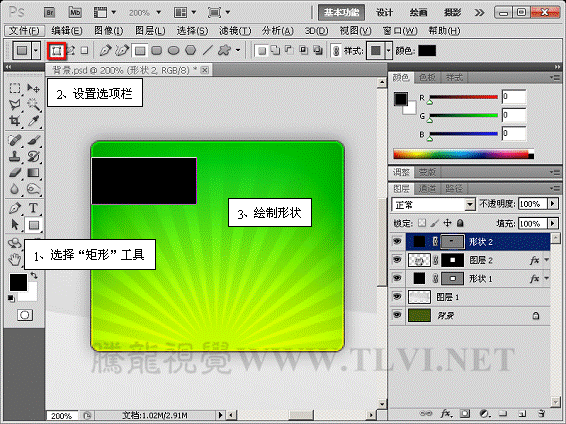Select the Dodge tool
Viewport: 566px width, 424px height.
point(34,189)
